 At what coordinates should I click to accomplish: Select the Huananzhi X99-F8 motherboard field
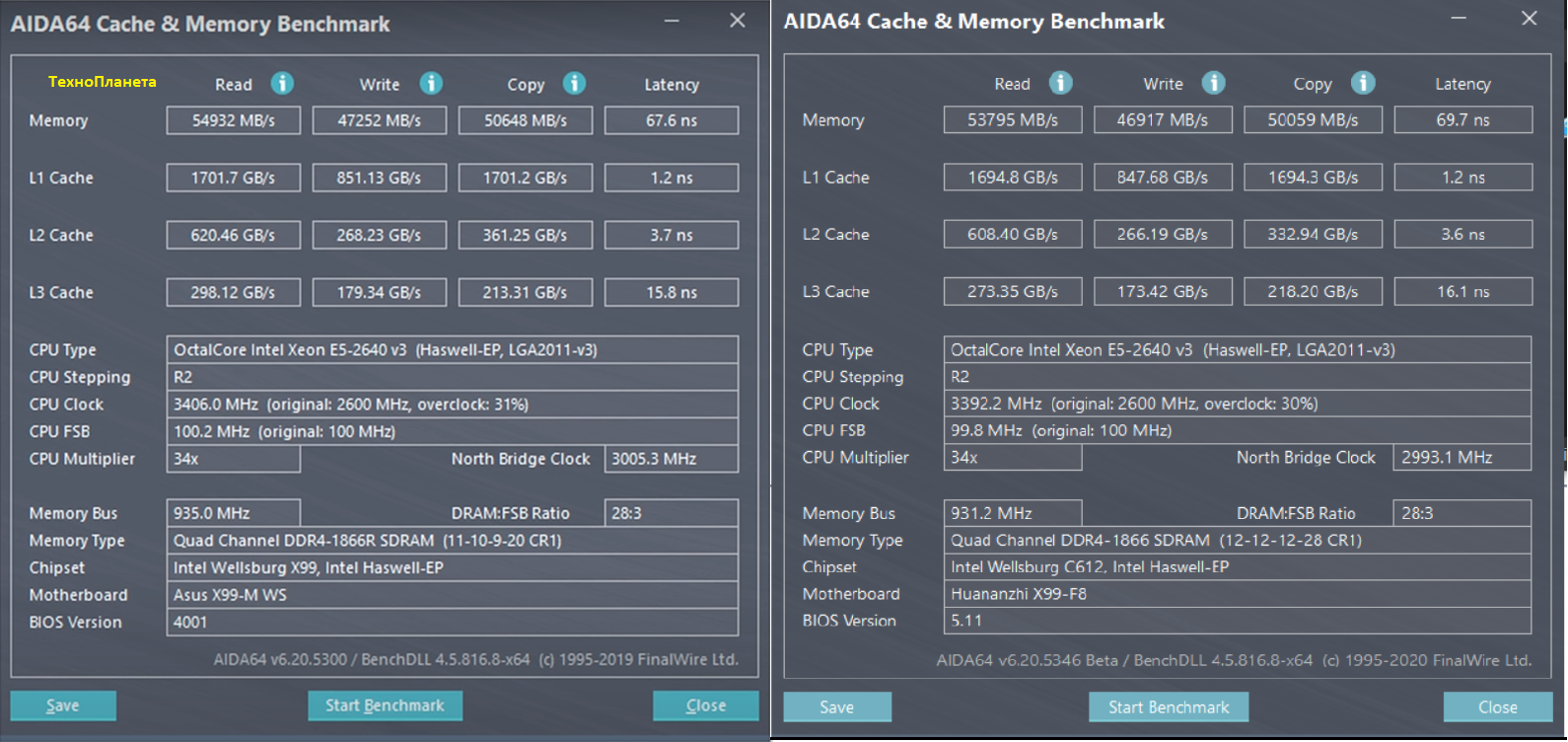click(1237, 594)
